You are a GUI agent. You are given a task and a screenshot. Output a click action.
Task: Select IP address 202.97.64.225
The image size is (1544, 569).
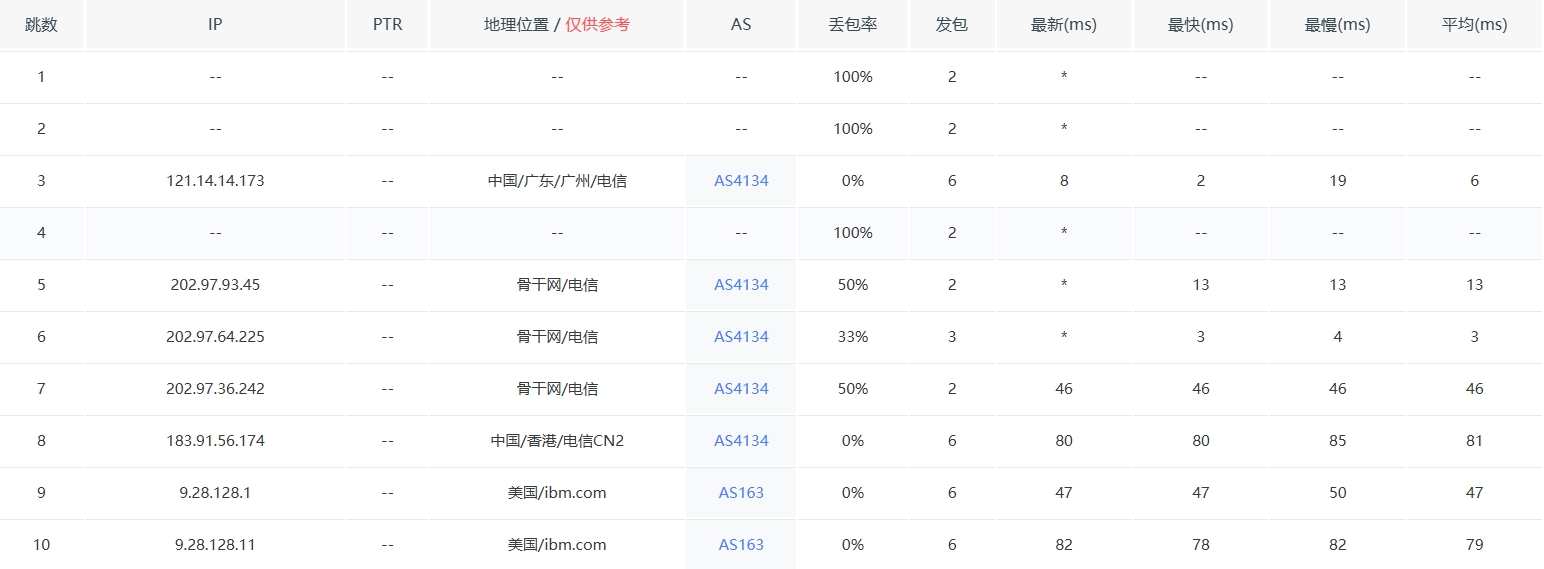[x=215, y=337]
